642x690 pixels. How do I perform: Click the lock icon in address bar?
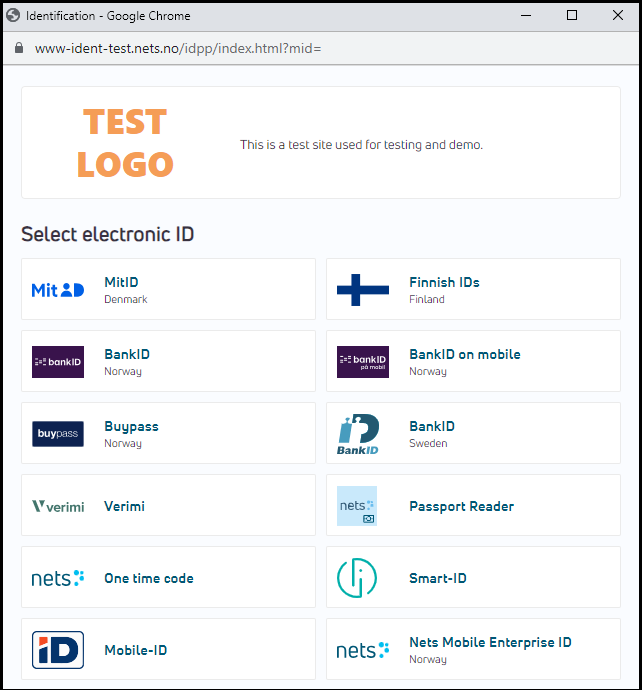(x=18, y=48)
